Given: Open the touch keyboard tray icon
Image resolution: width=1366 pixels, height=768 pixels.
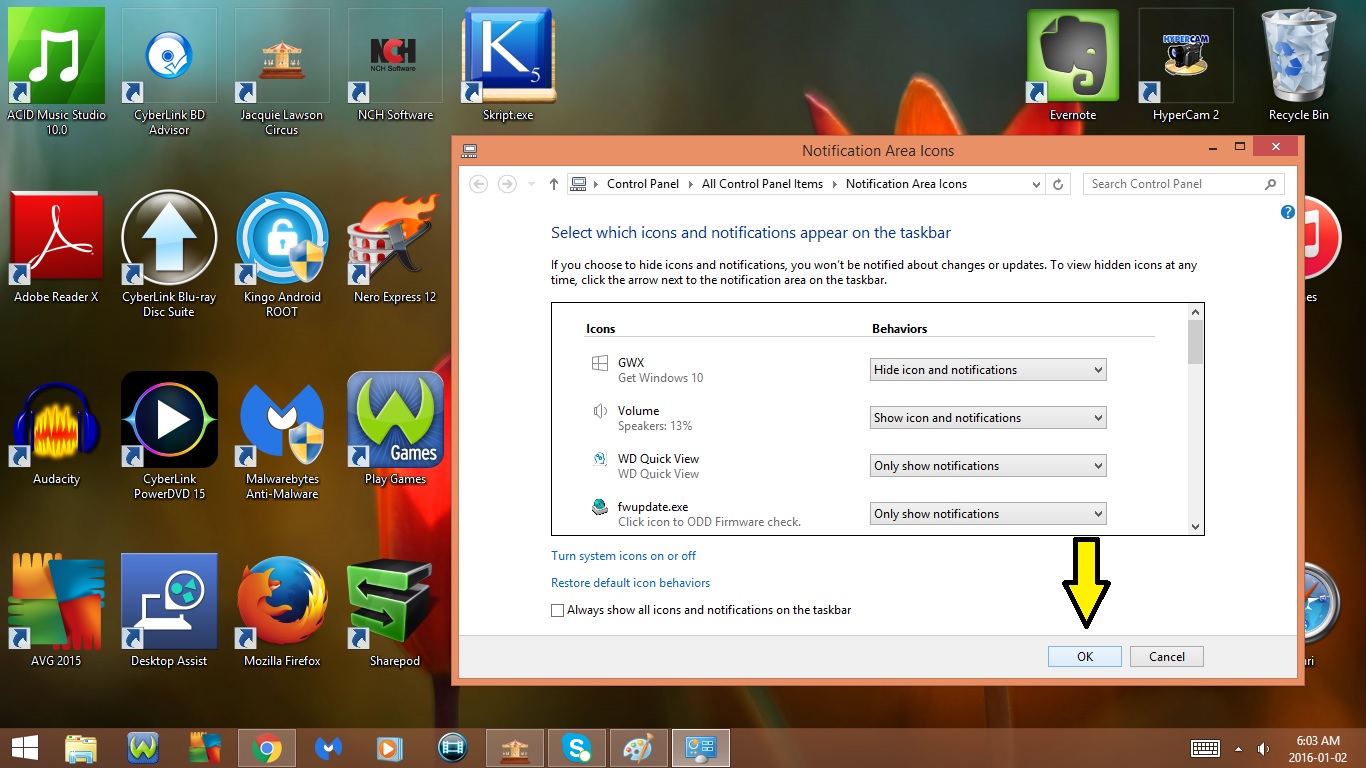Looking at the screenshot, I should 1205,748.
